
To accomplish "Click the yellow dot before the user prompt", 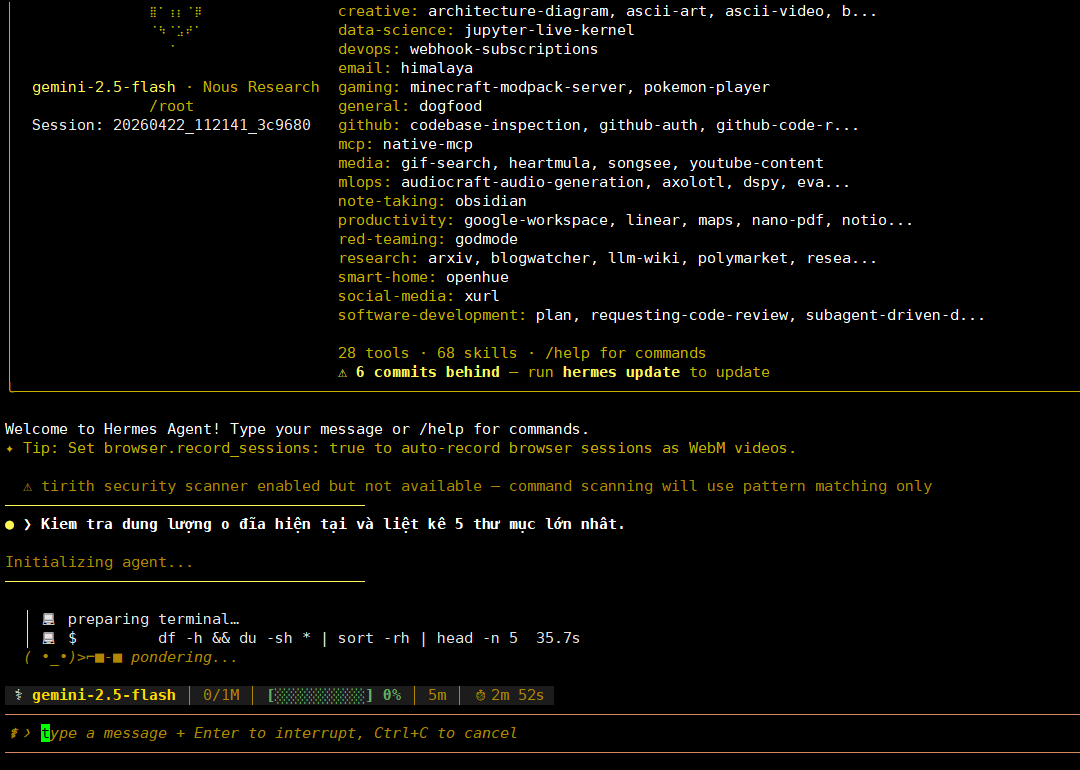I will pyautogui.click(x=10, y=524).
